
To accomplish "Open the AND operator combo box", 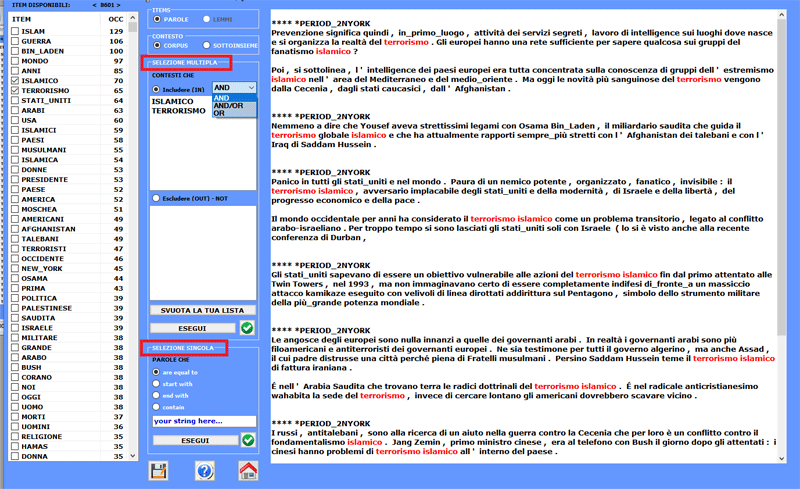I will point(234,87).
